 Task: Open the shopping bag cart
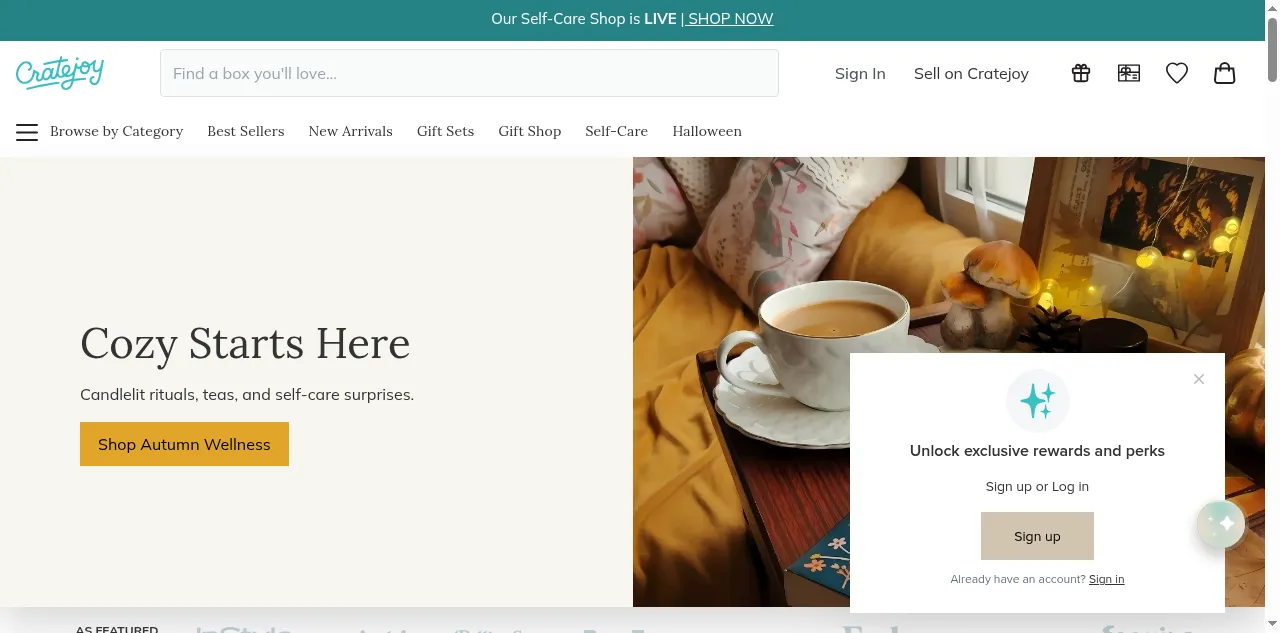click(x=1225, y=73)
